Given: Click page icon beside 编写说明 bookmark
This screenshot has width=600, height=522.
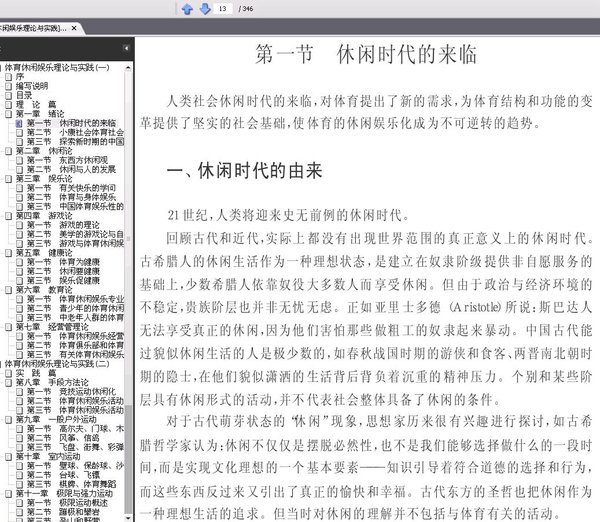Looking at the screenshot, I should tap(8, 86).
